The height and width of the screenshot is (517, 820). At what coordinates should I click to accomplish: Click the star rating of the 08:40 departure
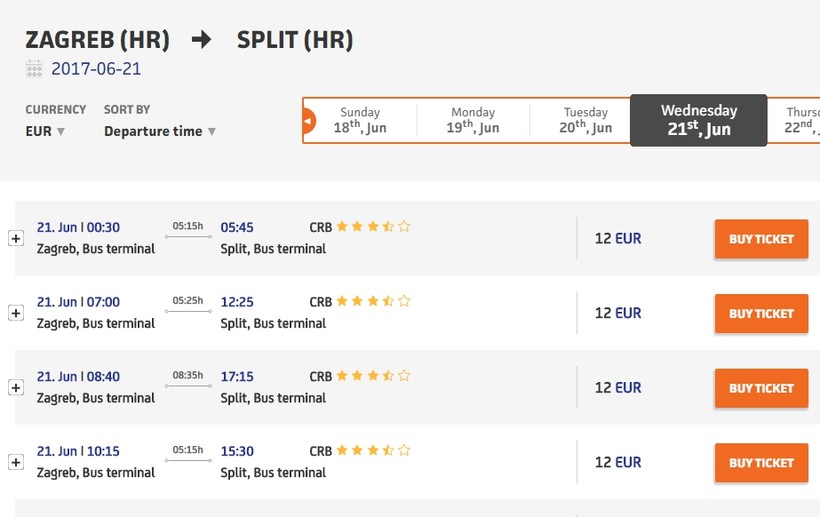tap(373, 376)
